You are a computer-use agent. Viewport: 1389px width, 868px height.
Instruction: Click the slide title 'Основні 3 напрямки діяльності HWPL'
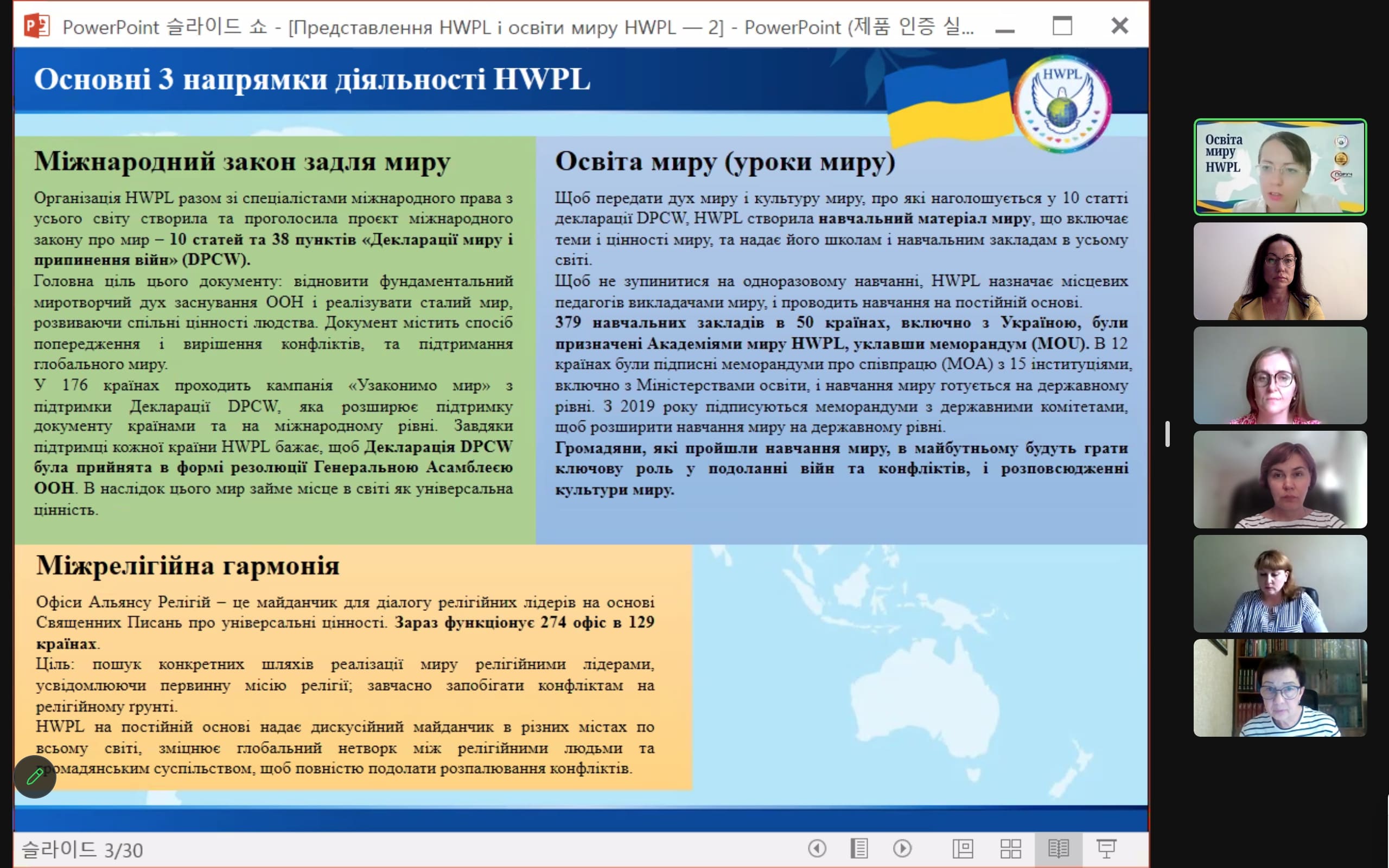coord(312,79)
